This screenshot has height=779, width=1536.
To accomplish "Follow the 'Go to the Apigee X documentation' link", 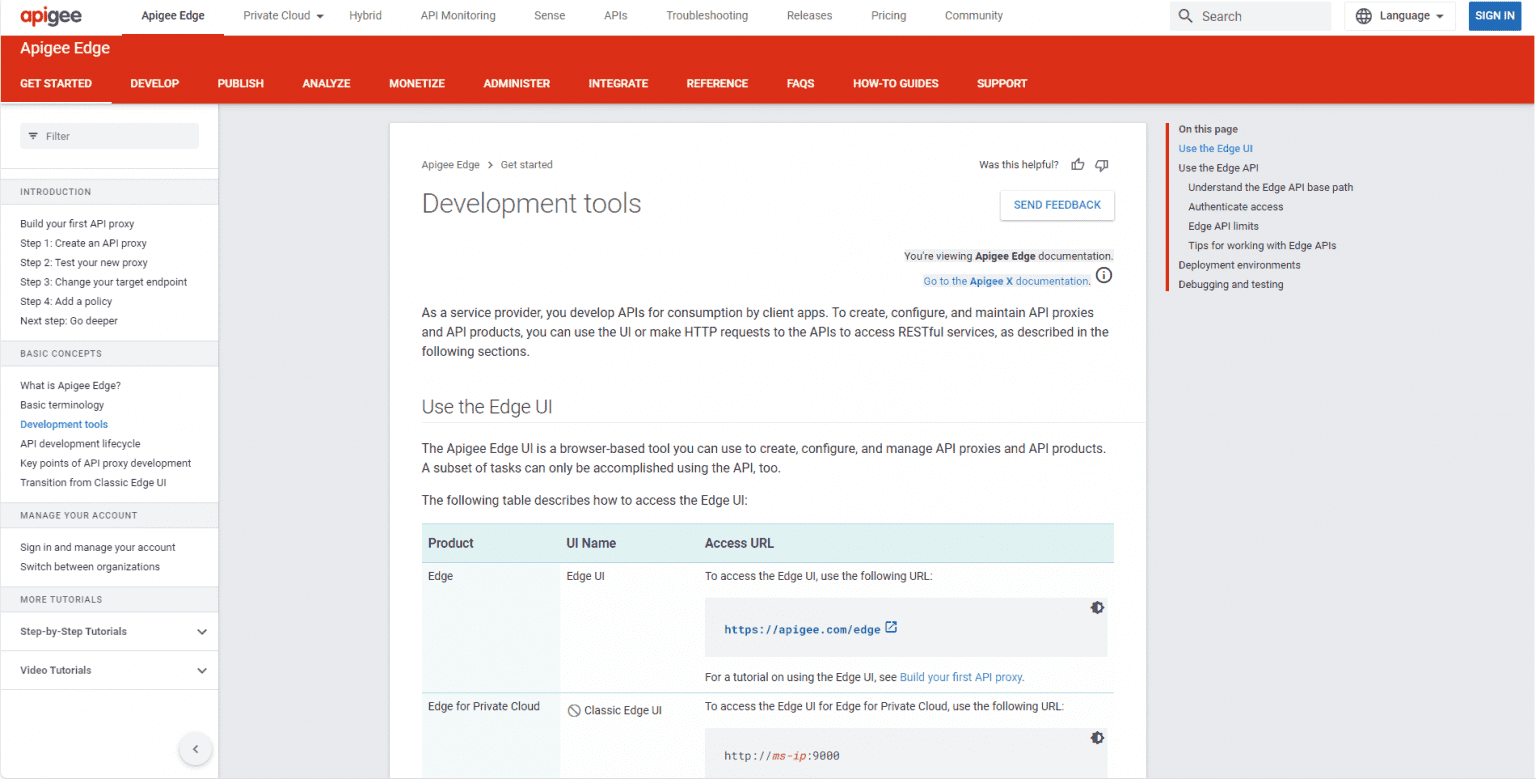I will [1004, 281].
